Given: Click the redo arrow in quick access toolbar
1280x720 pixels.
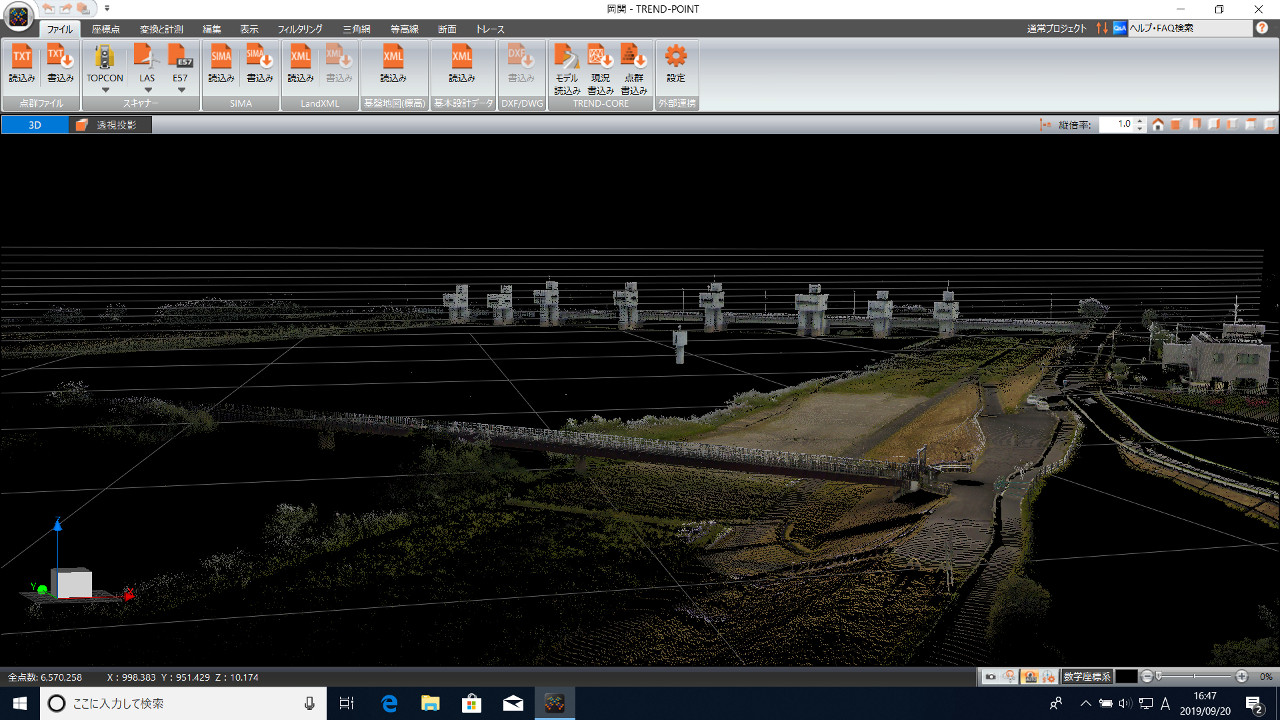Looking at the screenshot, I should click(66, 8).
